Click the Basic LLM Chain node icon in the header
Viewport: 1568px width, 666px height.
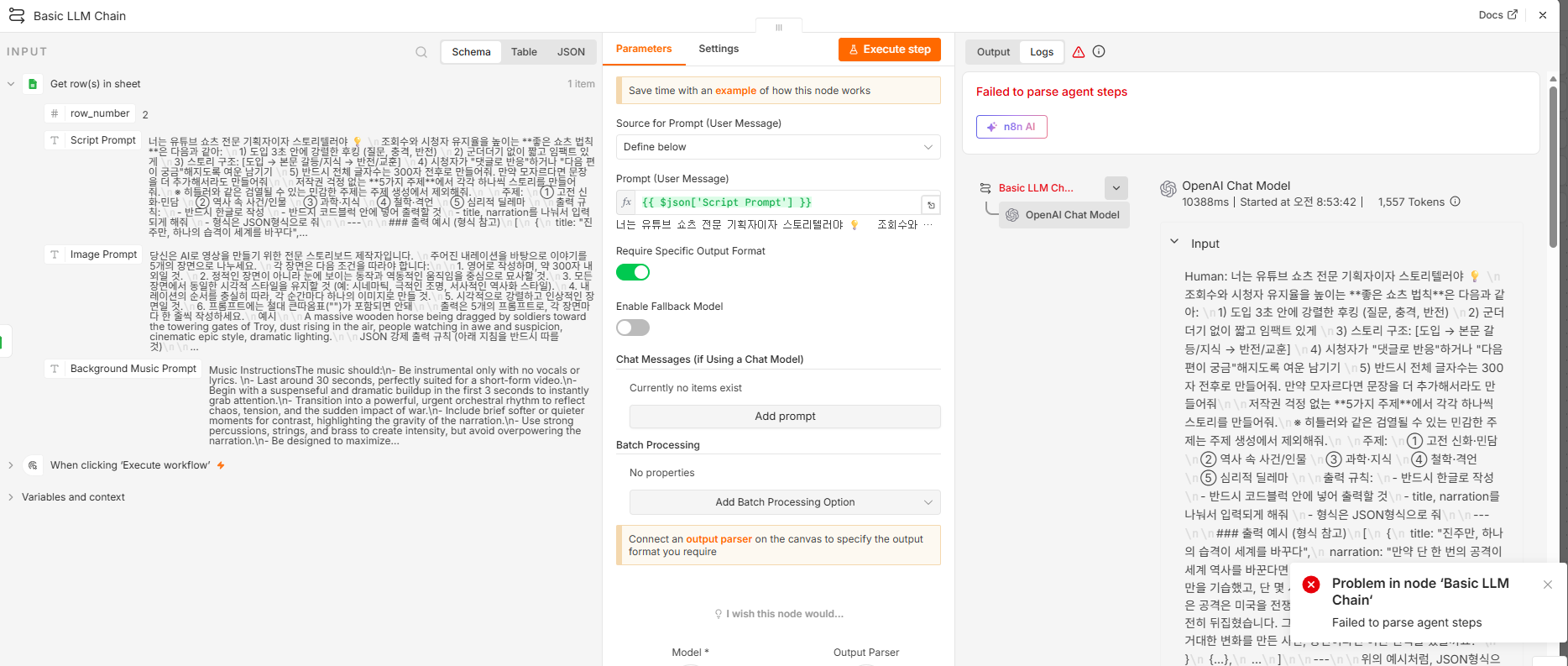tap(16, 15)
